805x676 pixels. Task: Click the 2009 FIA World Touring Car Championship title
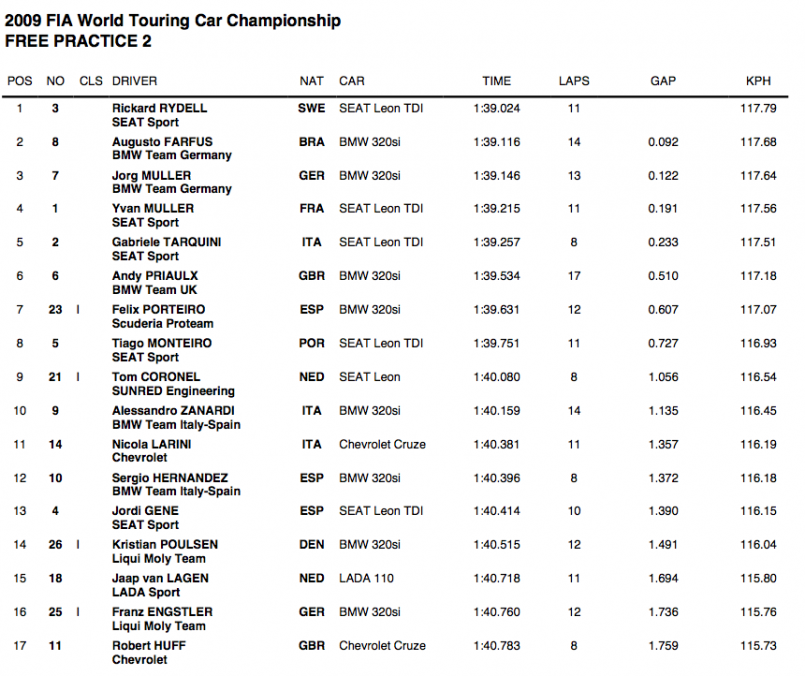point(173,20)
